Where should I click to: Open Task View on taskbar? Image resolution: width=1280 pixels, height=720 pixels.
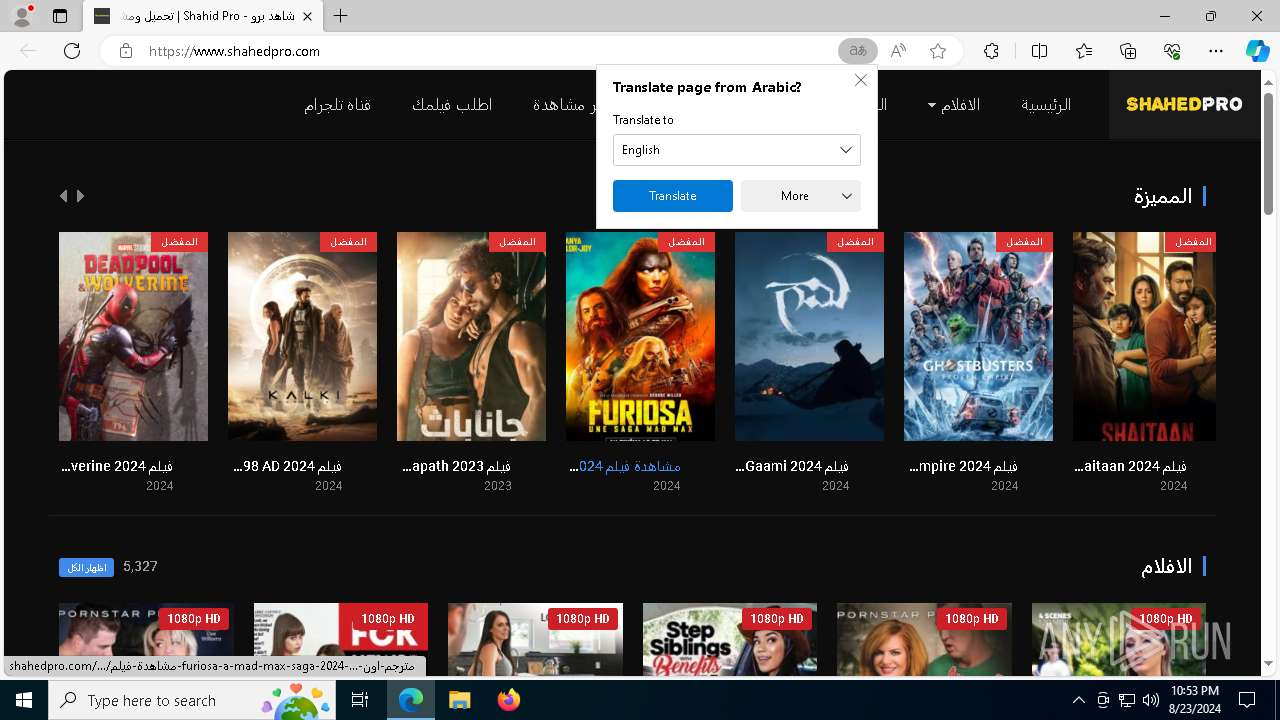[360, 700]
